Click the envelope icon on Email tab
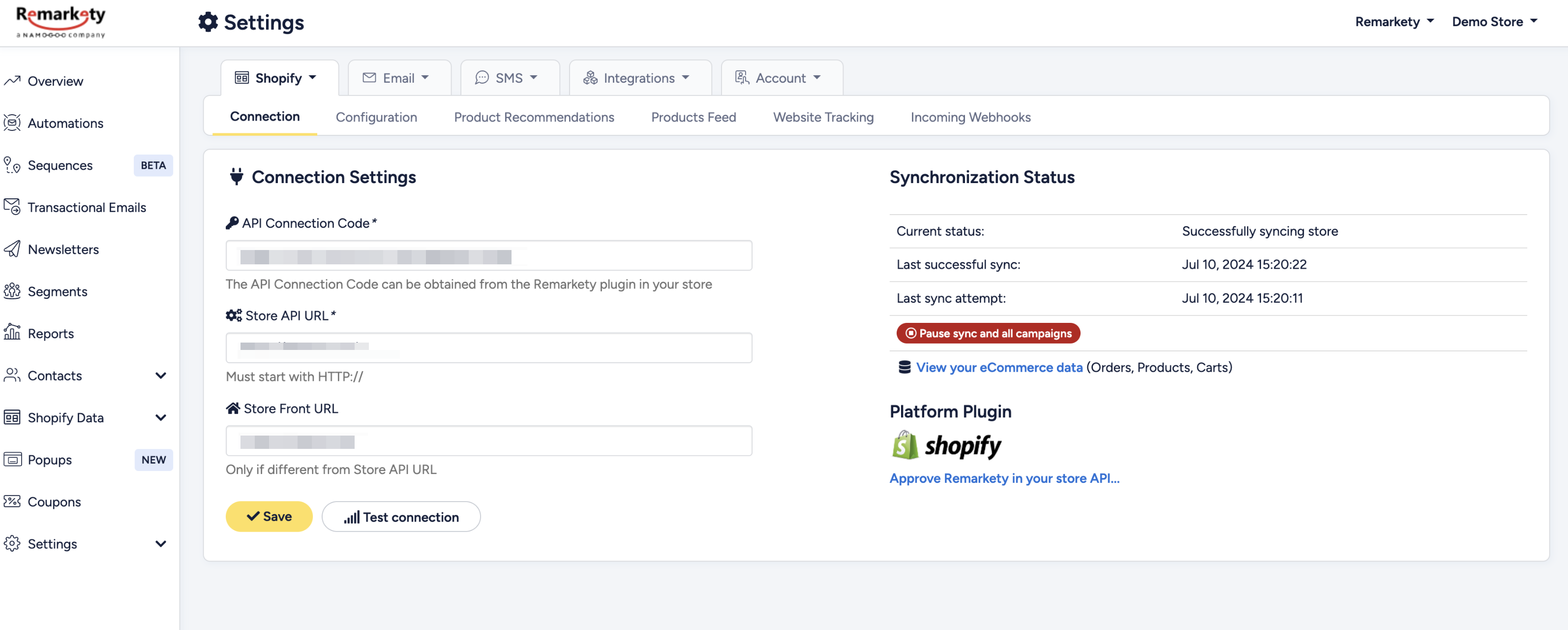 click(369, 77)
